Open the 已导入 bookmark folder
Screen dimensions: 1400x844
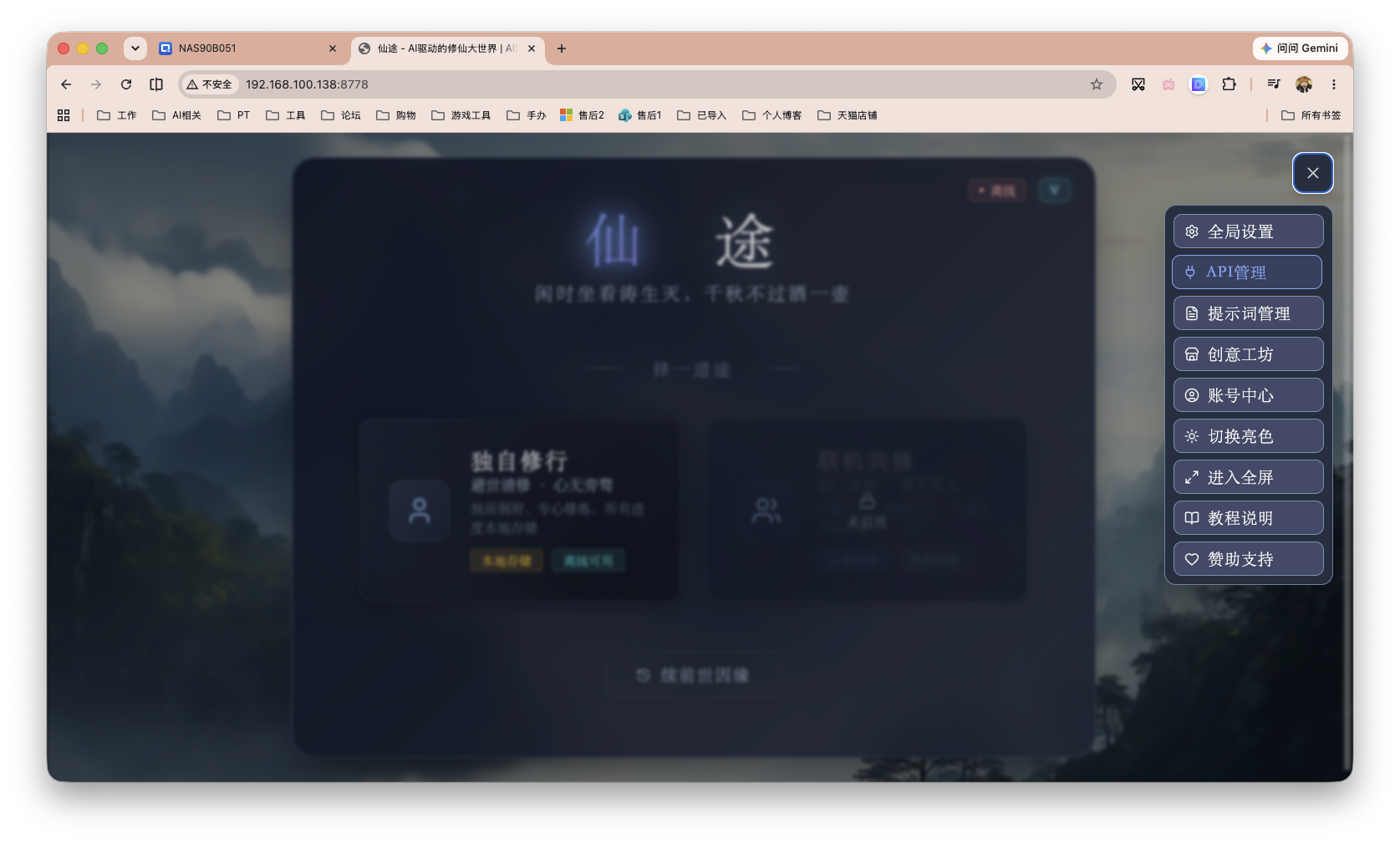pyautogui.click(x=701, y=115)
